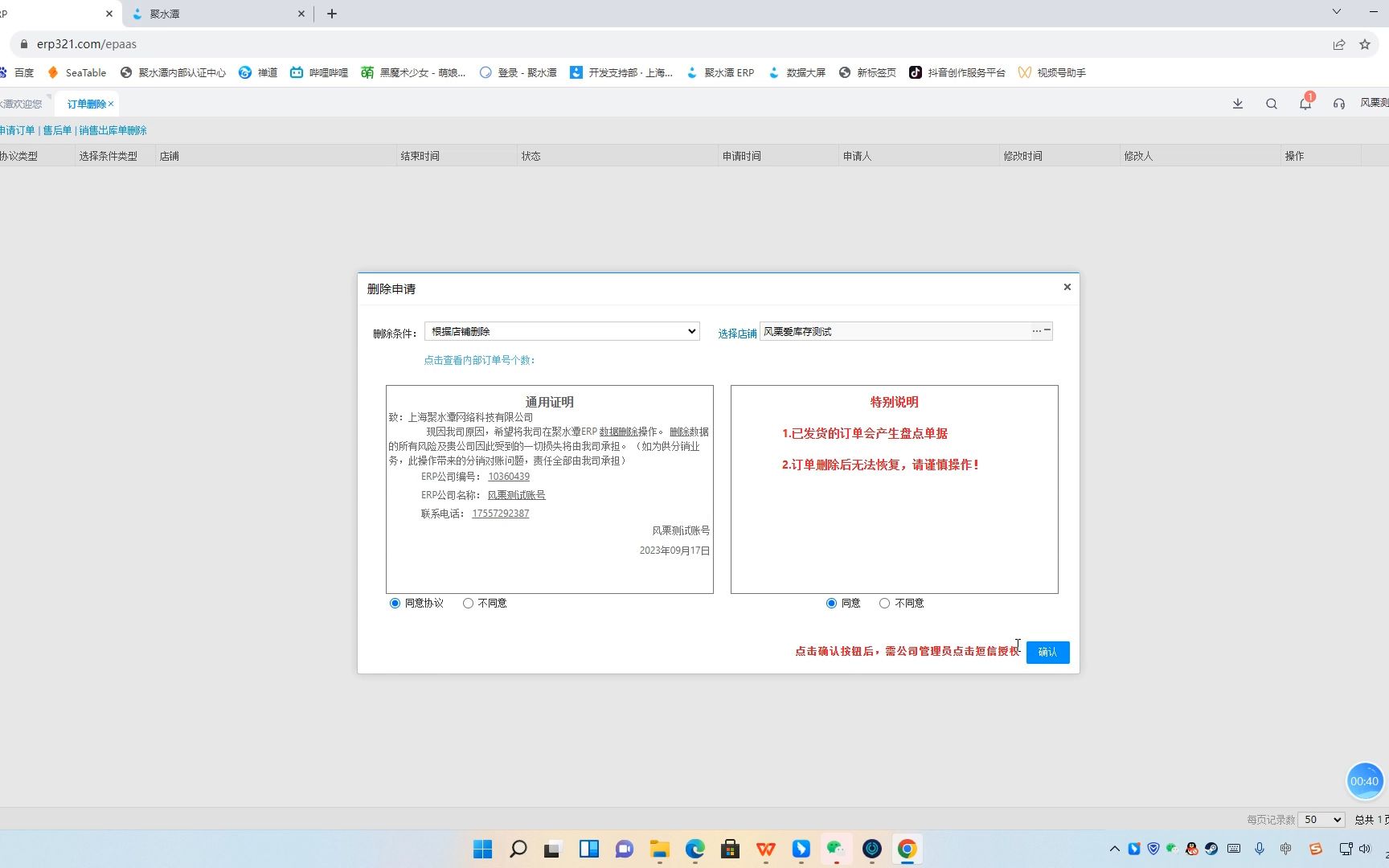Click the download icon in the ERP header
Screen dimensions: 1389x868
pos(1238,104)
